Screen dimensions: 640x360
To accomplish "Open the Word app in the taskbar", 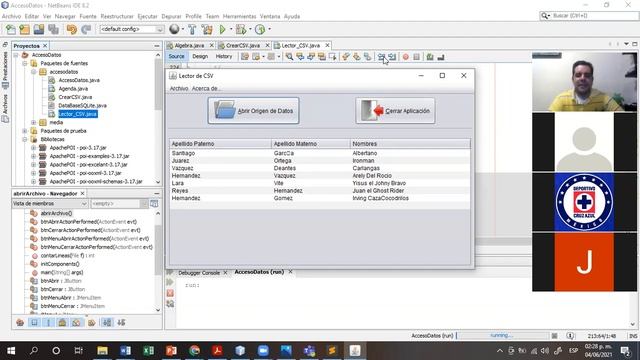I will pyautogui.click(x=126, y=351).
